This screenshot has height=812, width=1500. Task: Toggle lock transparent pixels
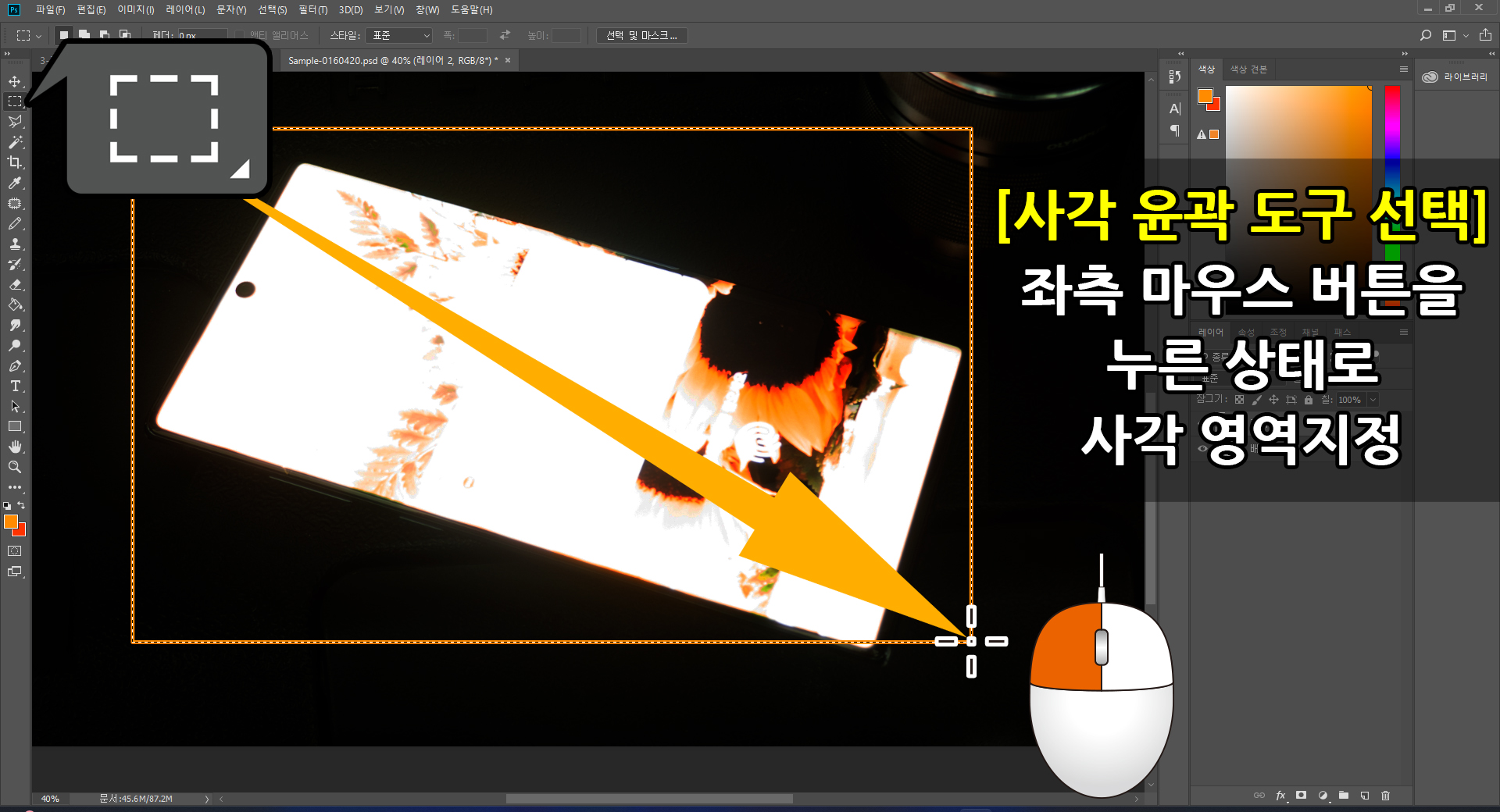pos(1239,400)
